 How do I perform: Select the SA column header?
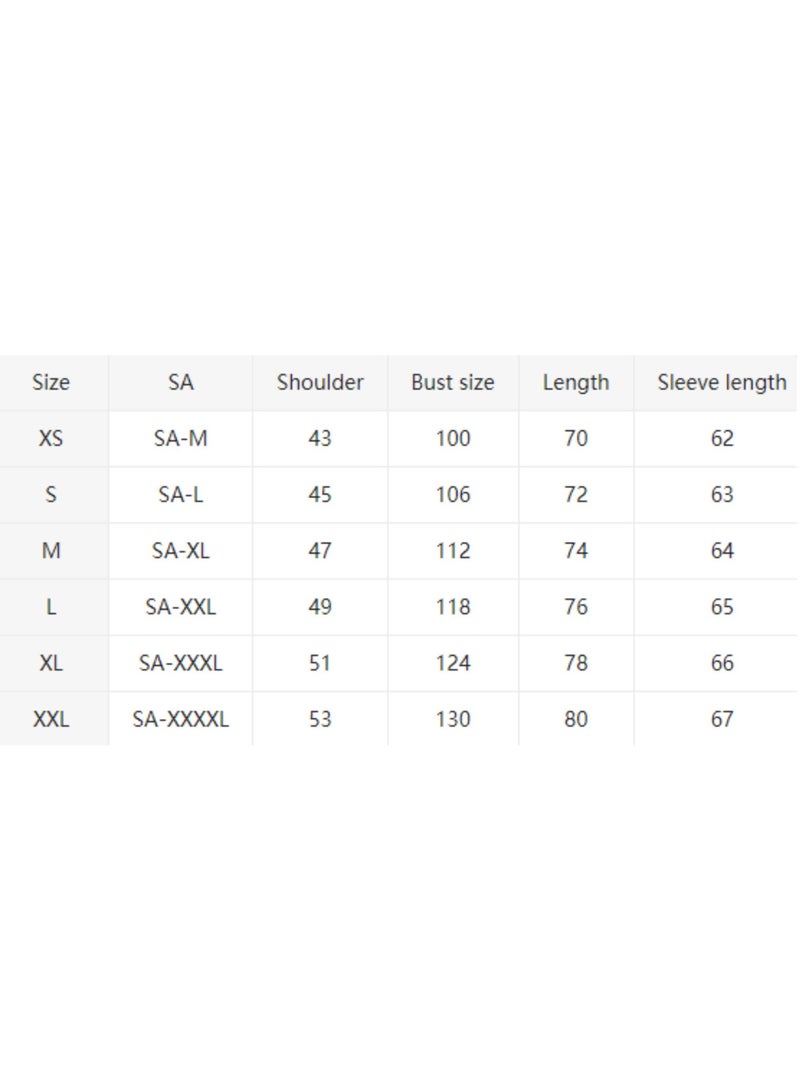[x=180, y=382]
